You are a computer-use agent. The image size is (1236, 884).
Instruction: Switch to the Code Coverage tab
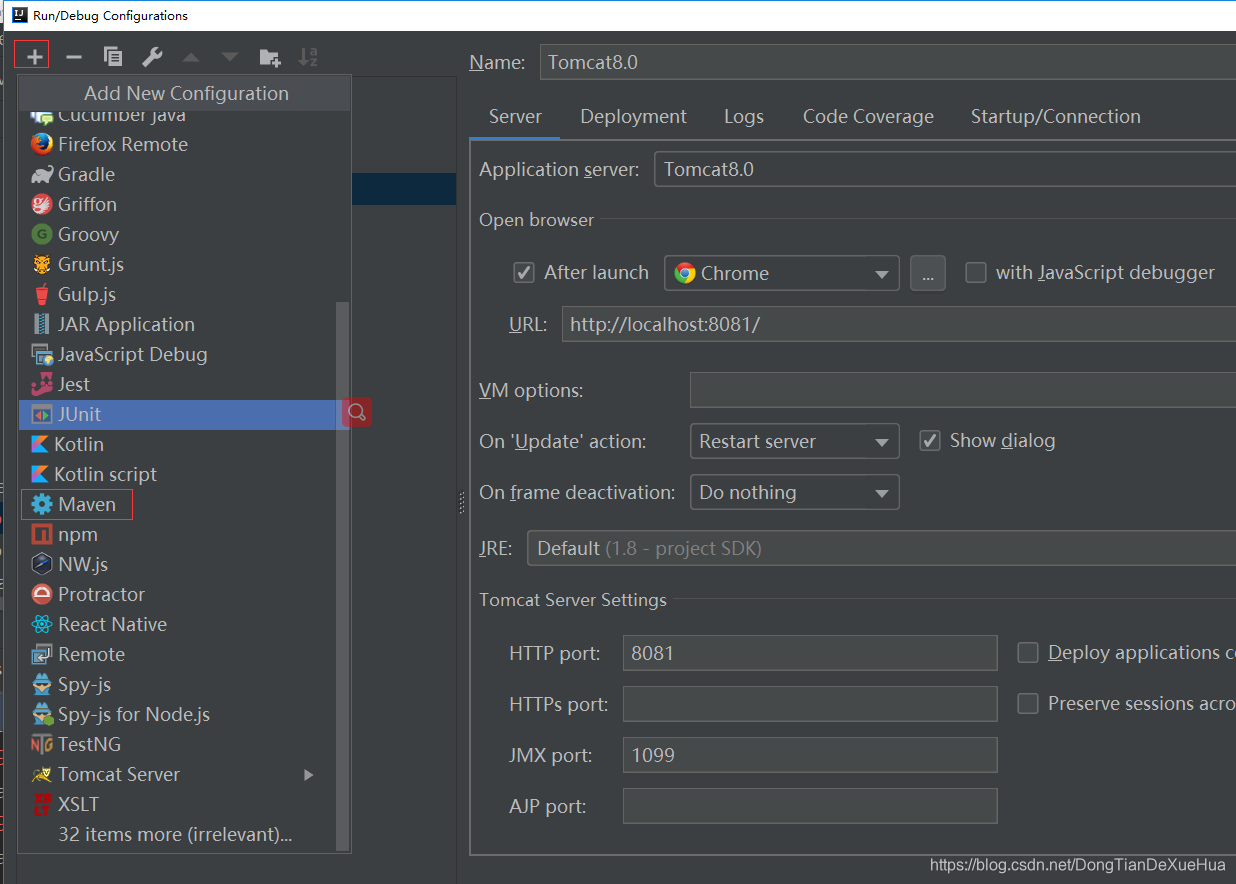coord(868,117)
